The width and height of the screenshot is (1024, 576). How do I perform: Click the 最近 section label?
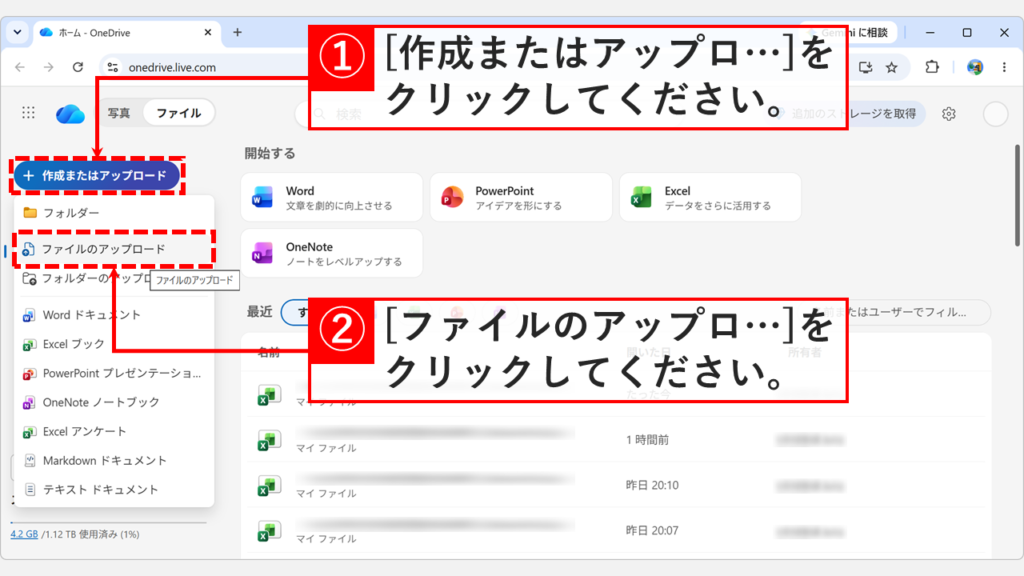coord(259,312)
